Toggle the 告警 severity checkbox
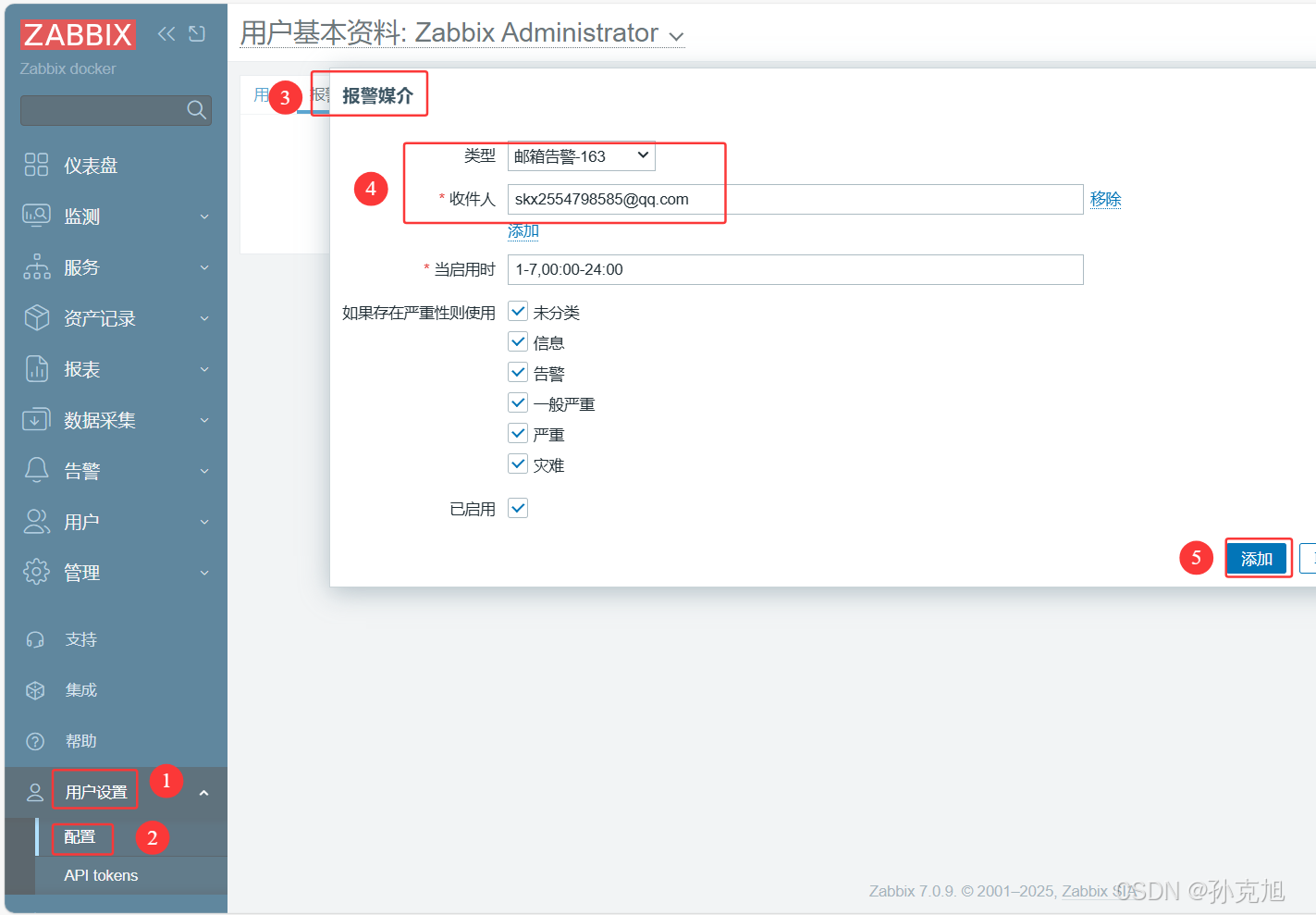This screenshot has width=1316, height=915. pos(518,373)
